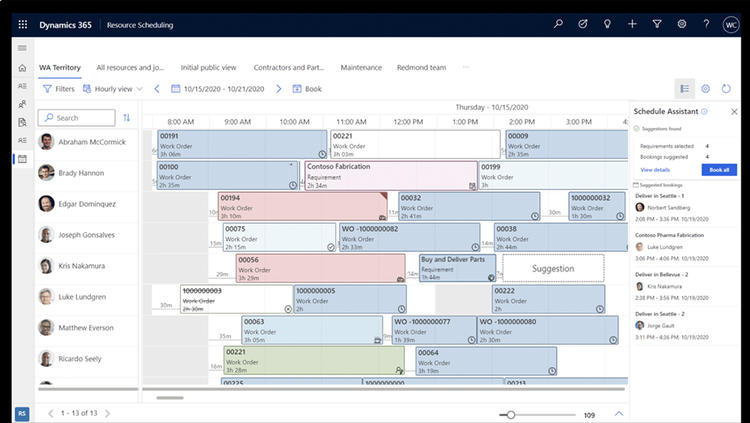Open the top bar settings gear
Image resolution: width=750 pixels, height=423 pixels.
682,23
